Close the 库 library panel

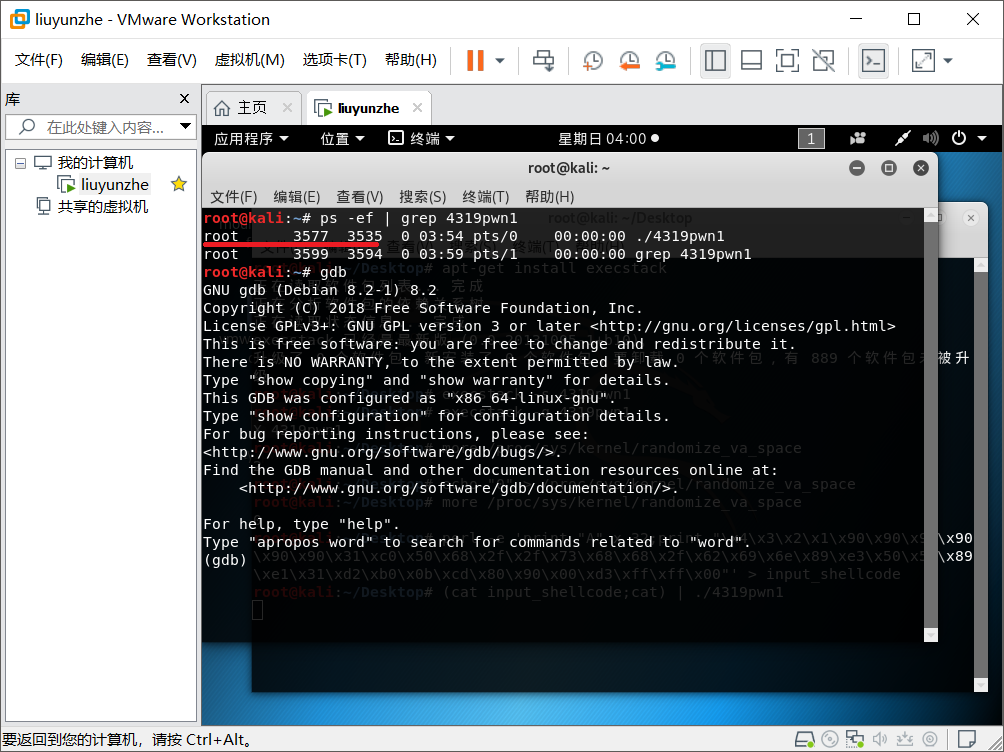184,99
